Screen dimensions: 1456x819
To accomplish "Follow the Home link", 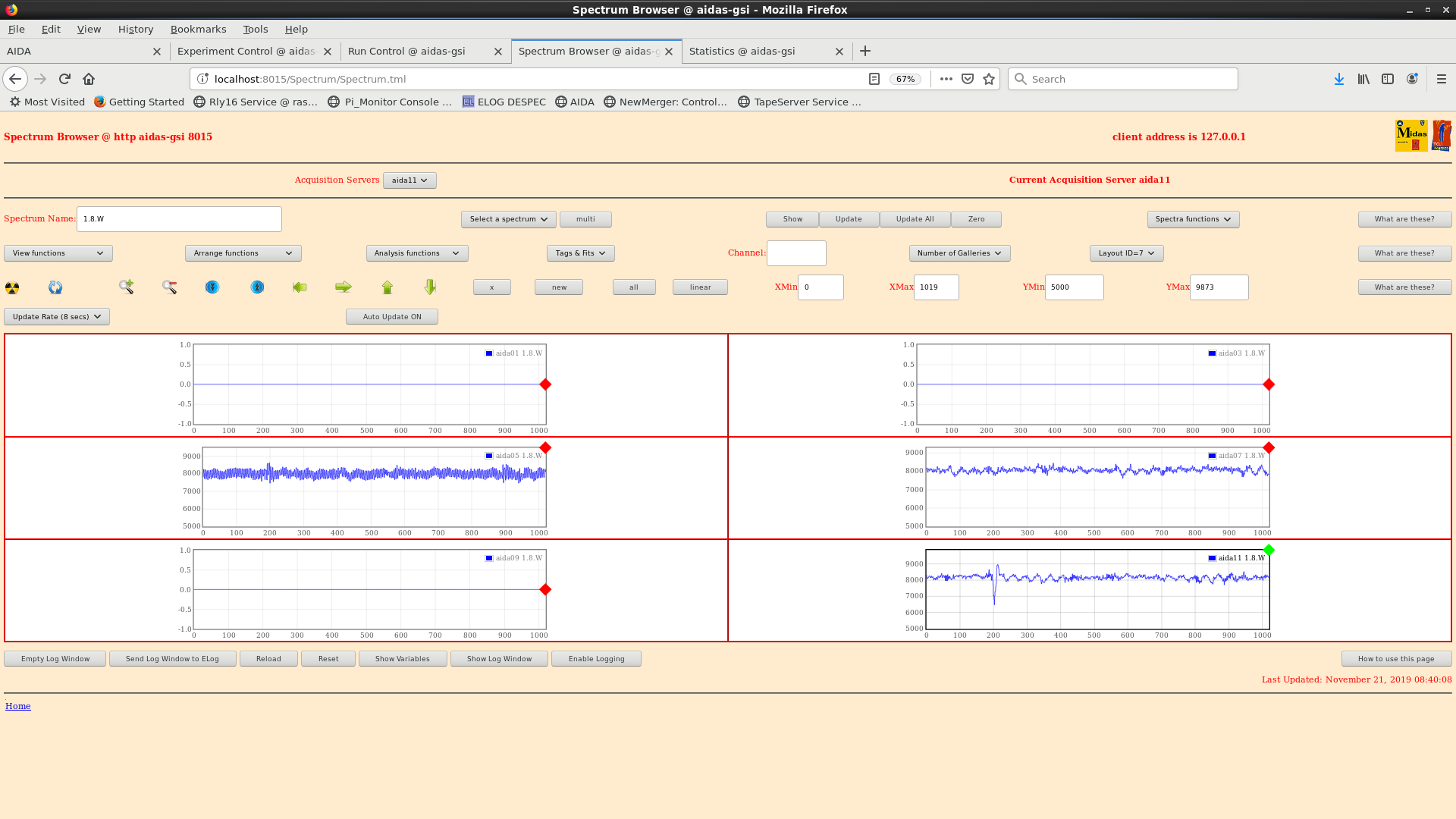I will 18,706.
